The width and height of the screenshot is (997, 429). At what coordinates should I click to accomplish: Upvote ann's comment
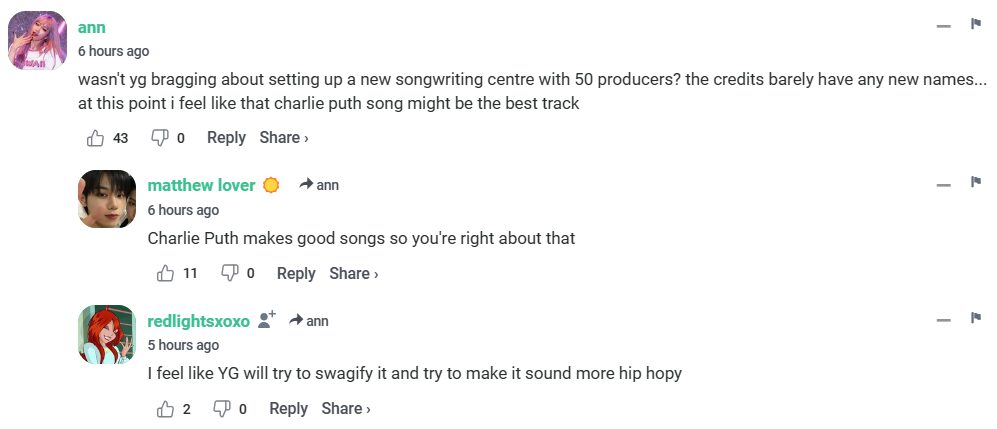(x=96, y=138)
